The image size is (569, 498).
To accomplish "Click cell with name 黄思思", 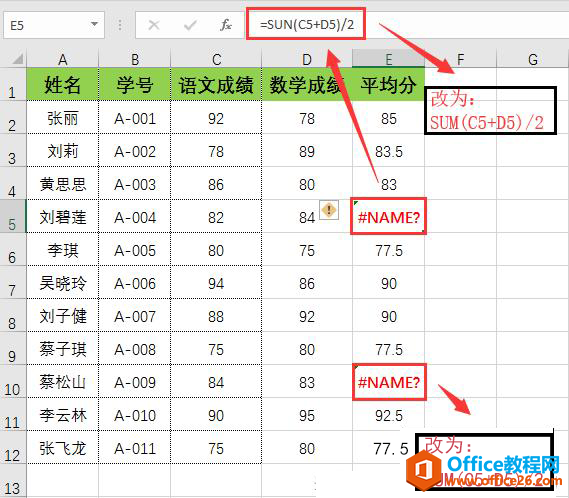I will click(x=62, y=184).
